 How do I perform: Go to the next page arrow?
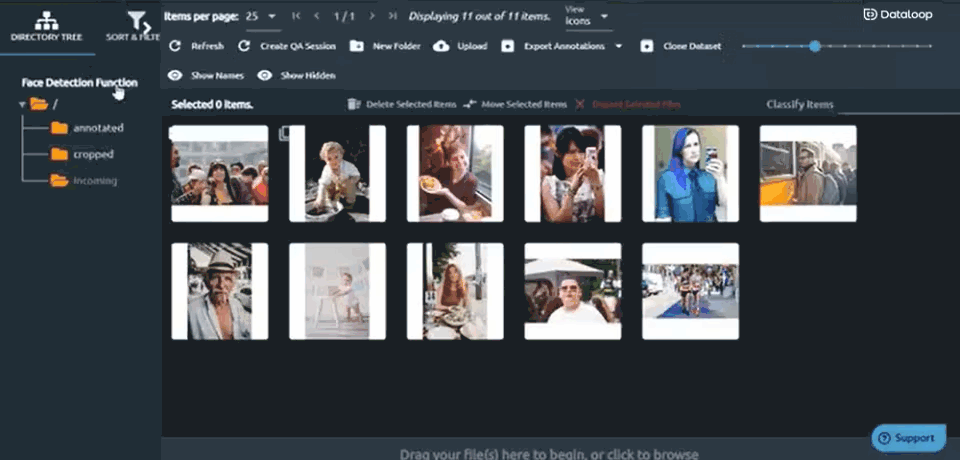372,16
